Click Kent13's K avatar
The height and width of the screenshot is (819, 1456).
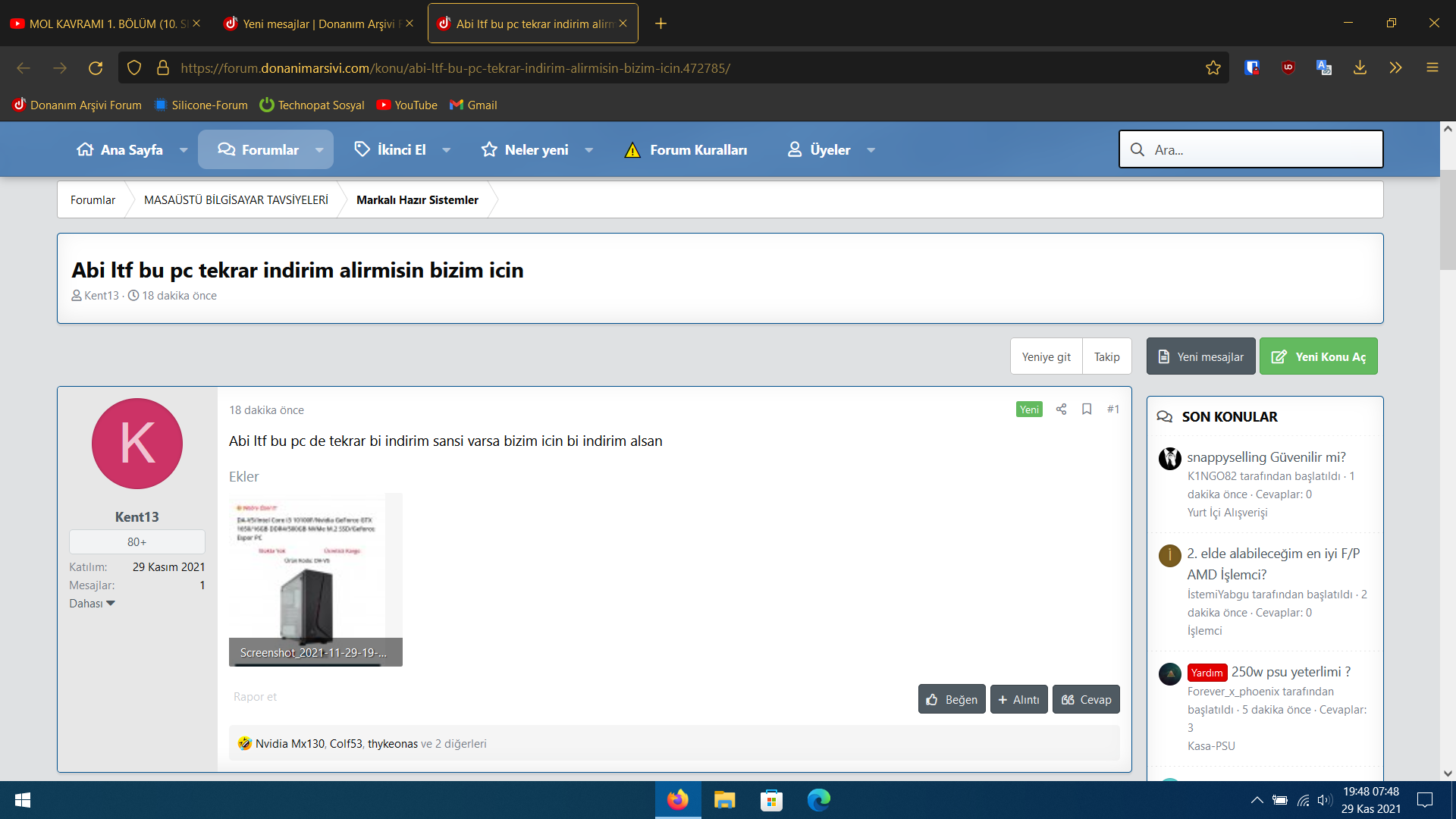(137, 444)
